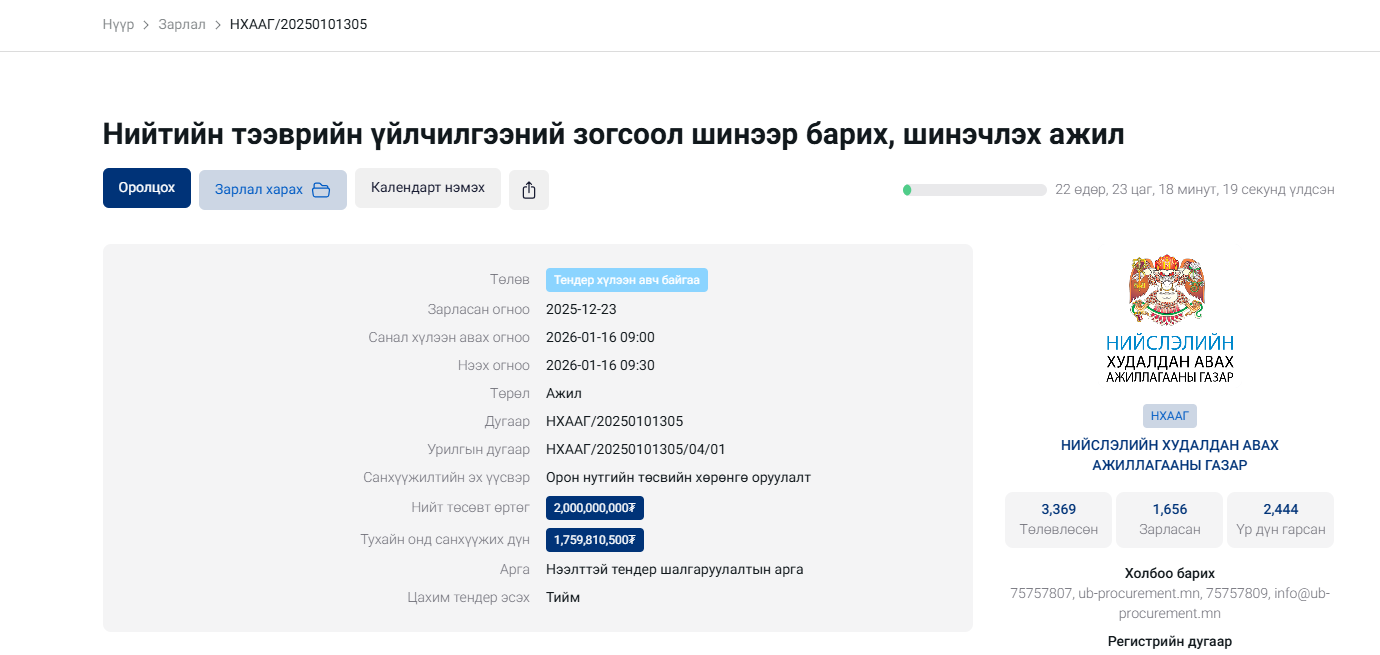Click the 2,000,000,000₮ total budget badge
Screen dimensions: 1380x655
pyautogui.click(x=595, y=508)
